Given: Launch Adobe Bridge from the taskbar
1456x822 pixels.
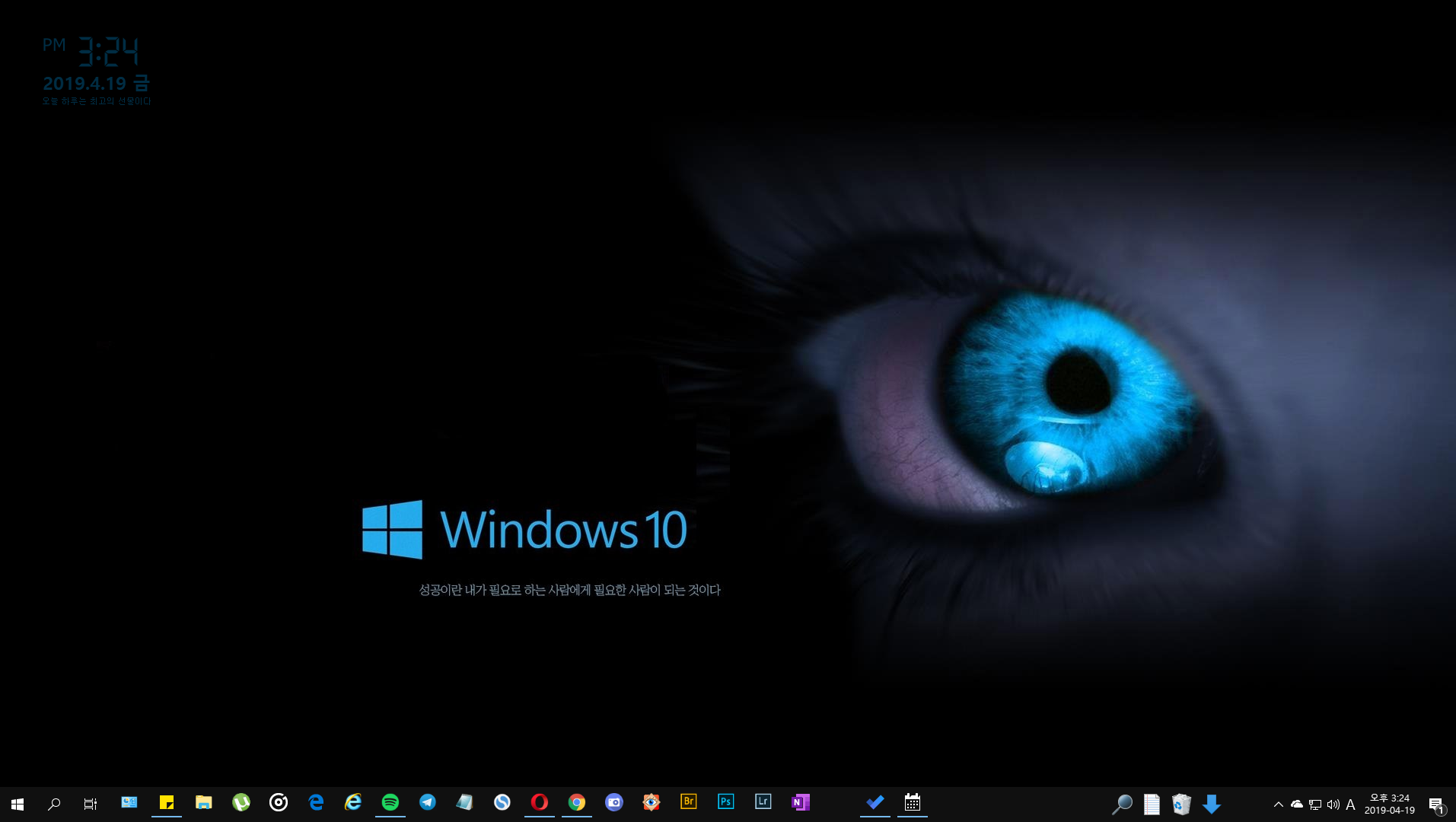Looking at the screenshot, I should pos(689,801).
